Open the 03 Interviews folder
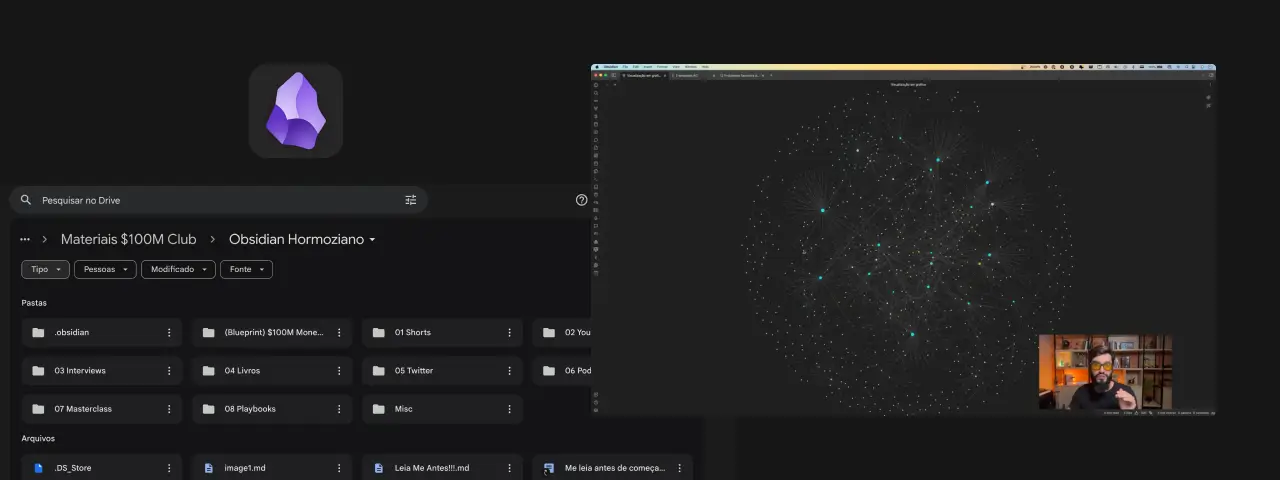This screenshot has height=480, width=1280. coord(80,371)
